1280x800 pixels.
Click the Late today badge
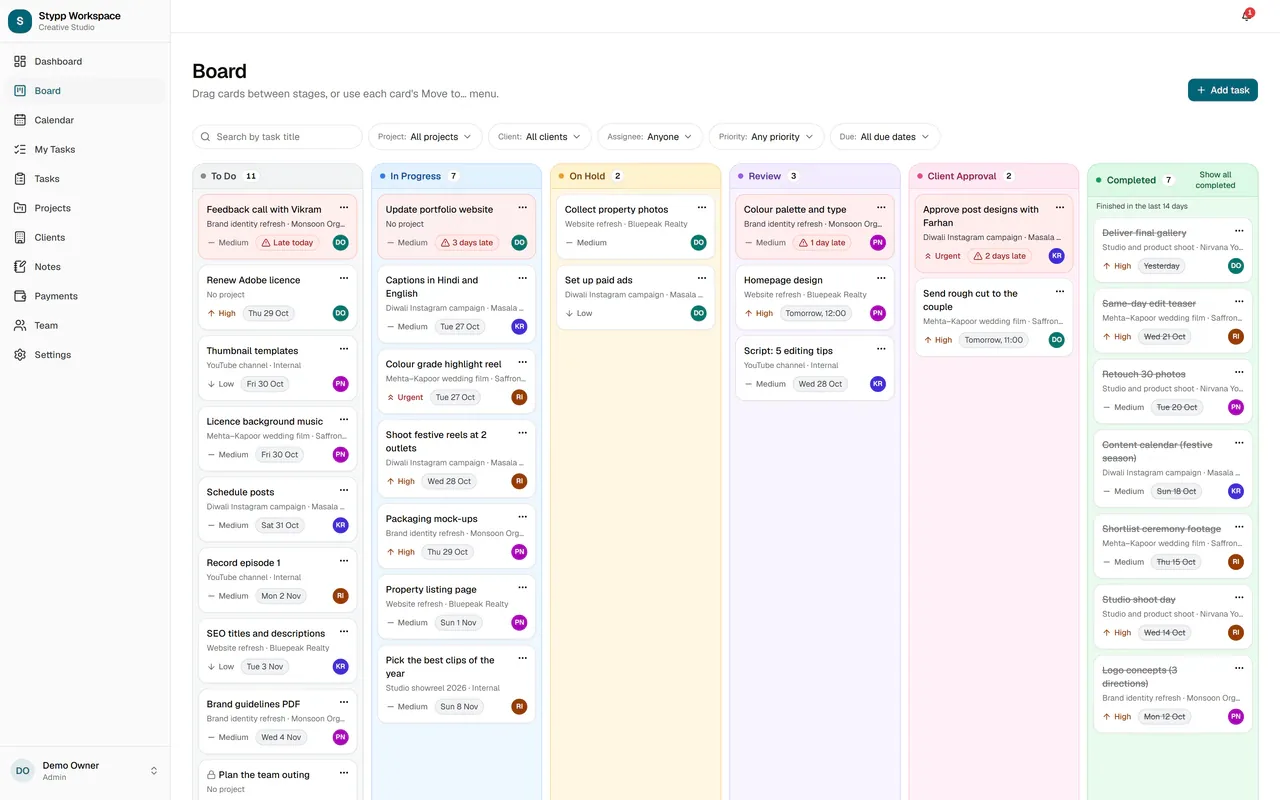[x=288, y=243]
